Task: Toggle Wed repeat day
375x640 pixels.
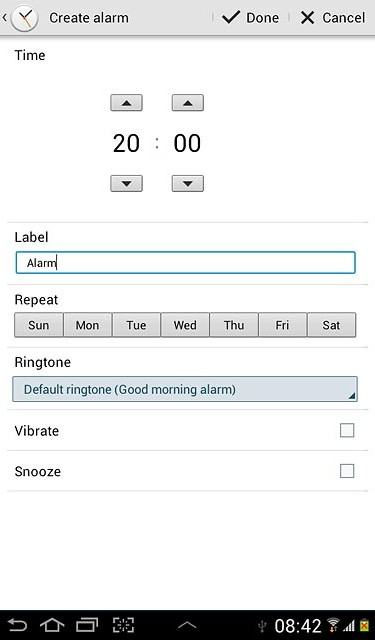Action: pos(185,325)
